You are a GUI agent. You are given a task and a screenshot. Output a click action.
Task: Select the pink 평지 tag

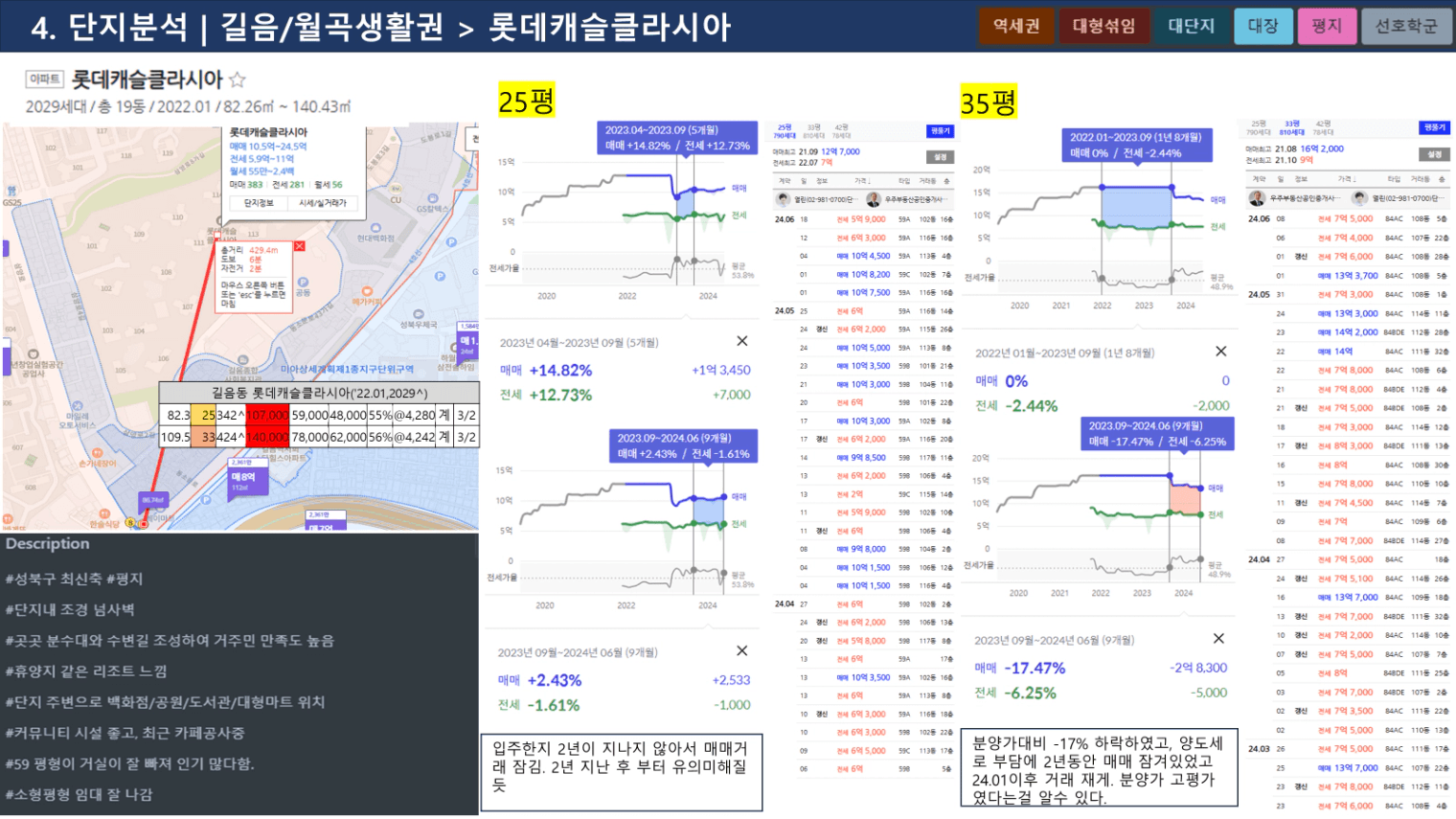(1326, 26)
